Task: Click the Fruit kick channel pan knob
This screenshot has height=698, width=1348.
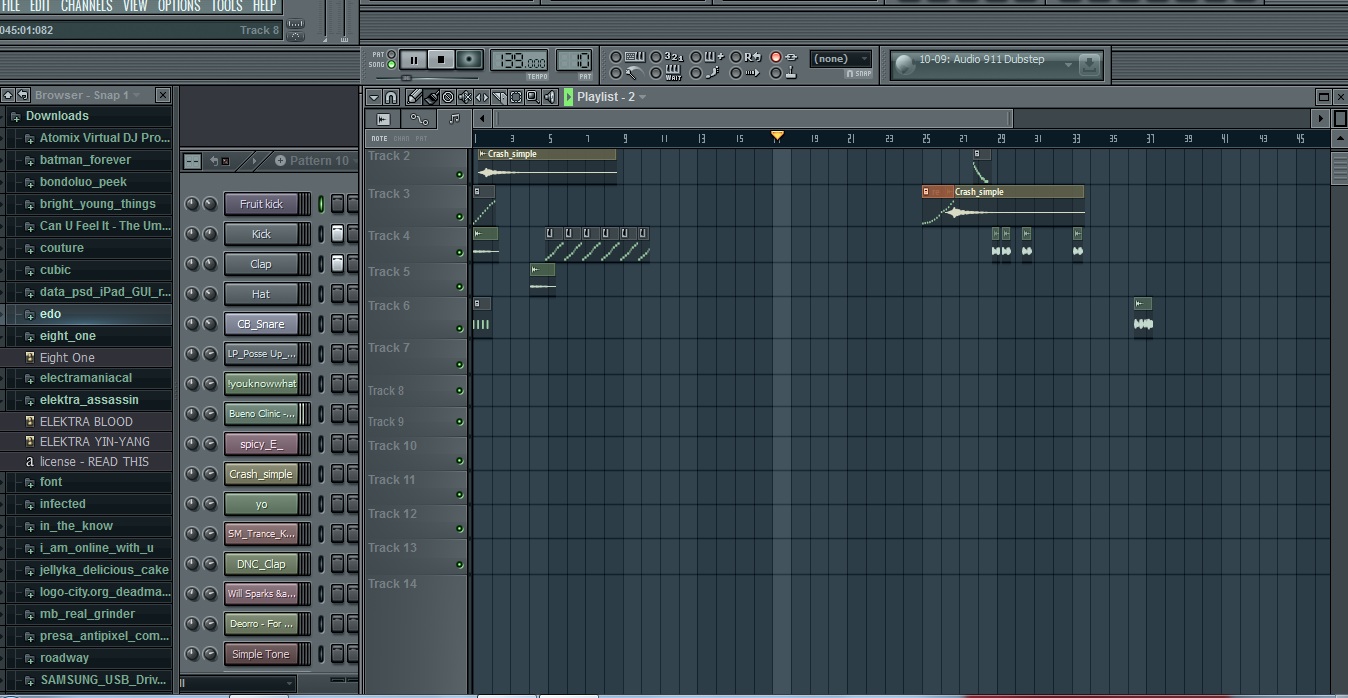Action: pyautogui.click(x=193, y=204)
